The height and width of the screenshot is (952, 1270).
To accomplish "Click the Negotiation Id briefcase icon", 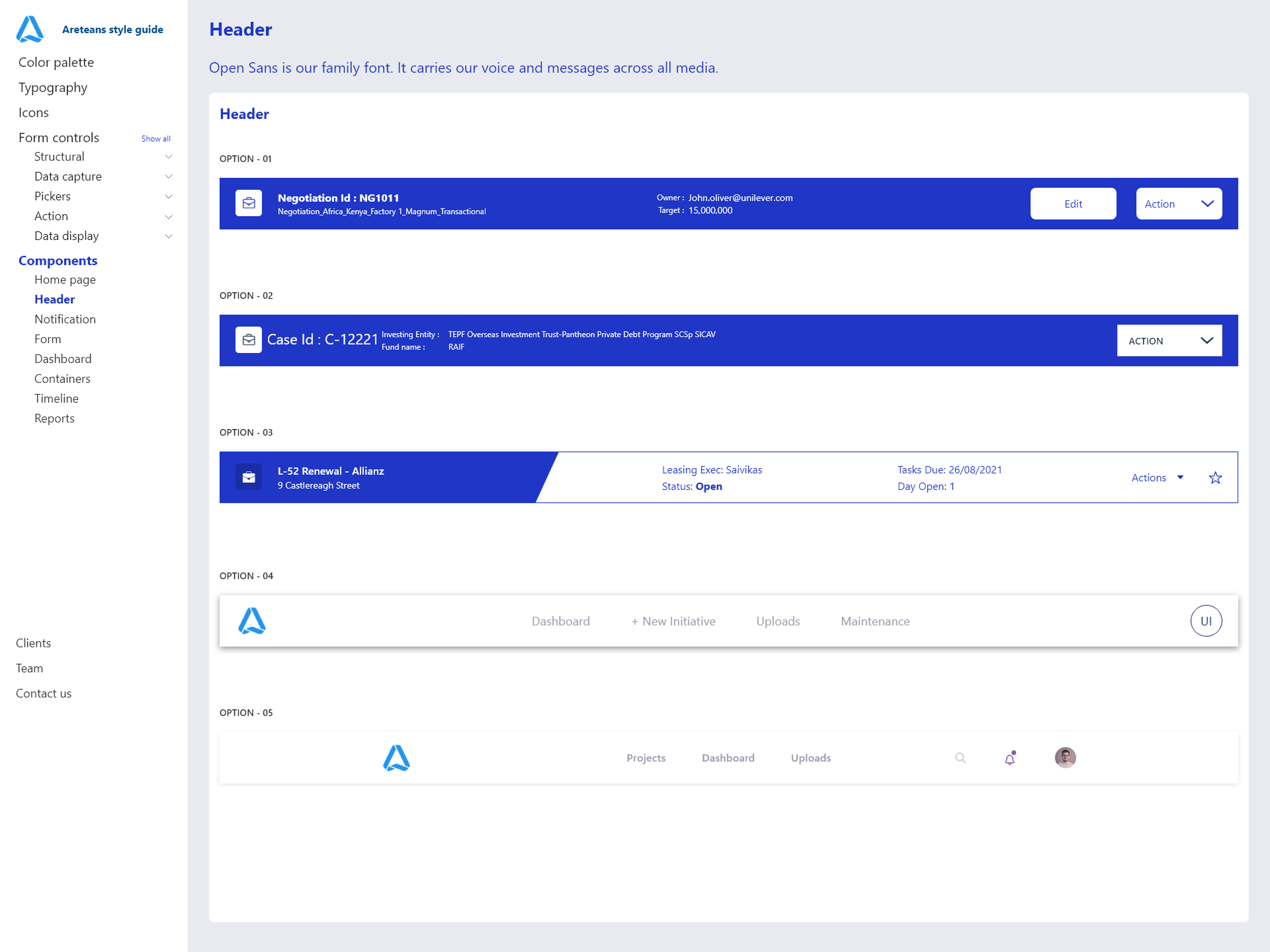I will 249,204.
